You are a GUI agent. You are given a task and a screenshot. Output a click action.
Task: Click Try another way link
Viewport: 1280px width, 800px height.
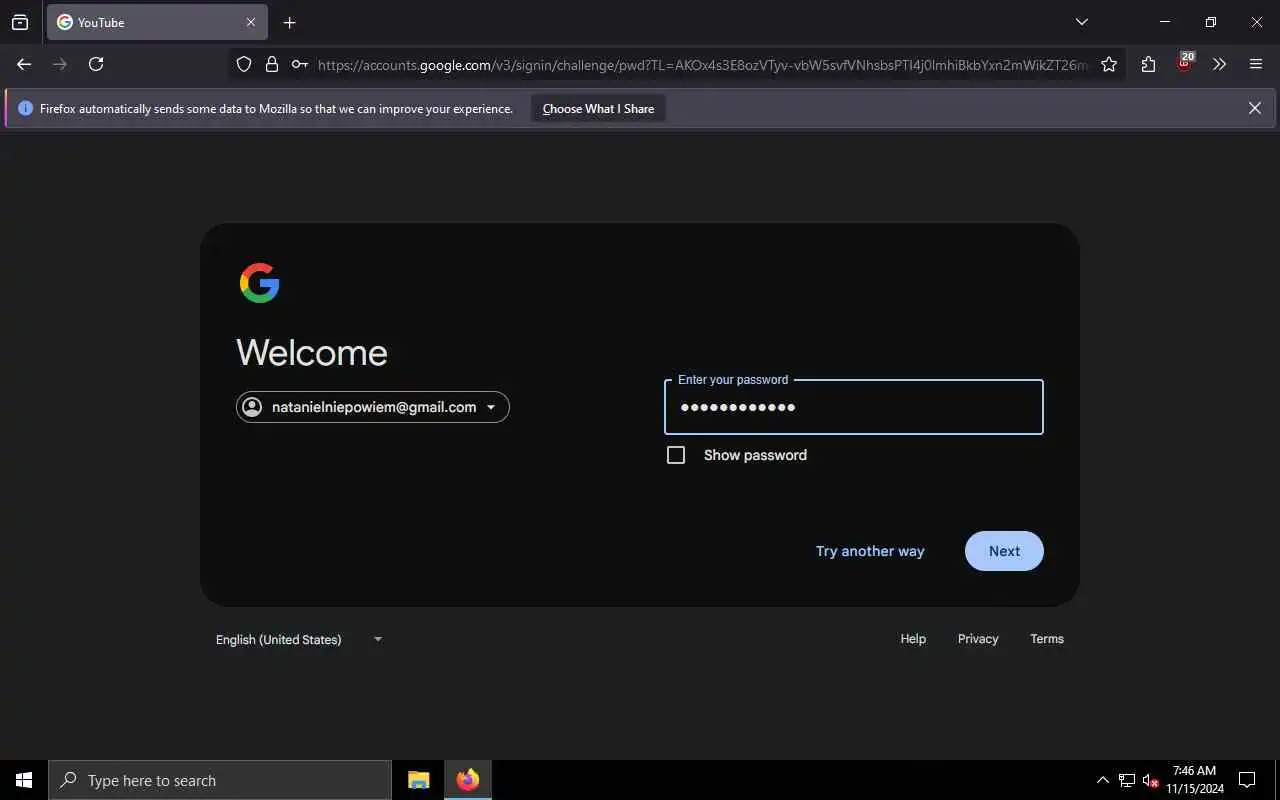870,551
